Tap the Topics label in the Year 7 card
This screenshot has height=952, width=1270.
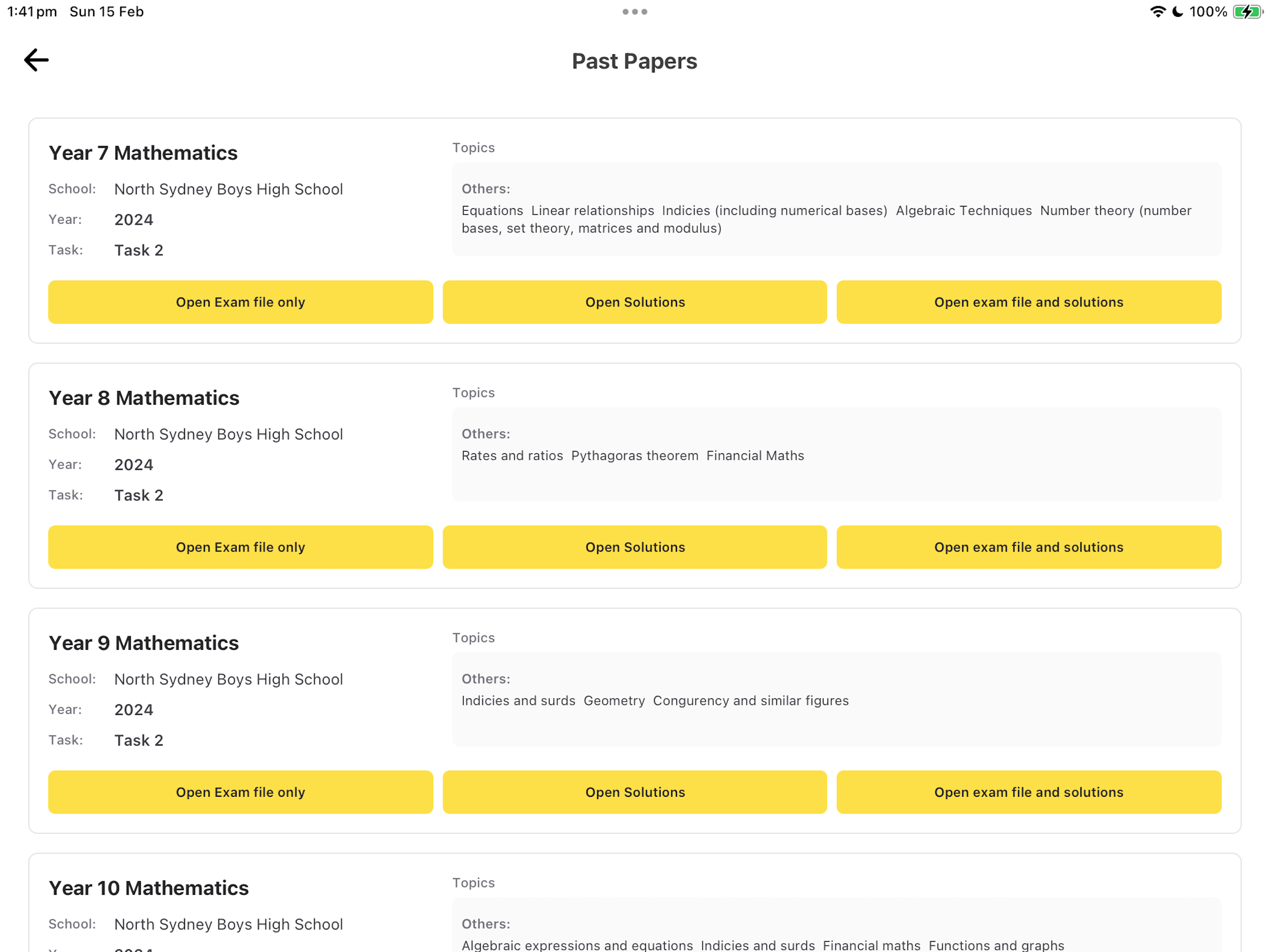pyautogui.click(x=474, y=148)
